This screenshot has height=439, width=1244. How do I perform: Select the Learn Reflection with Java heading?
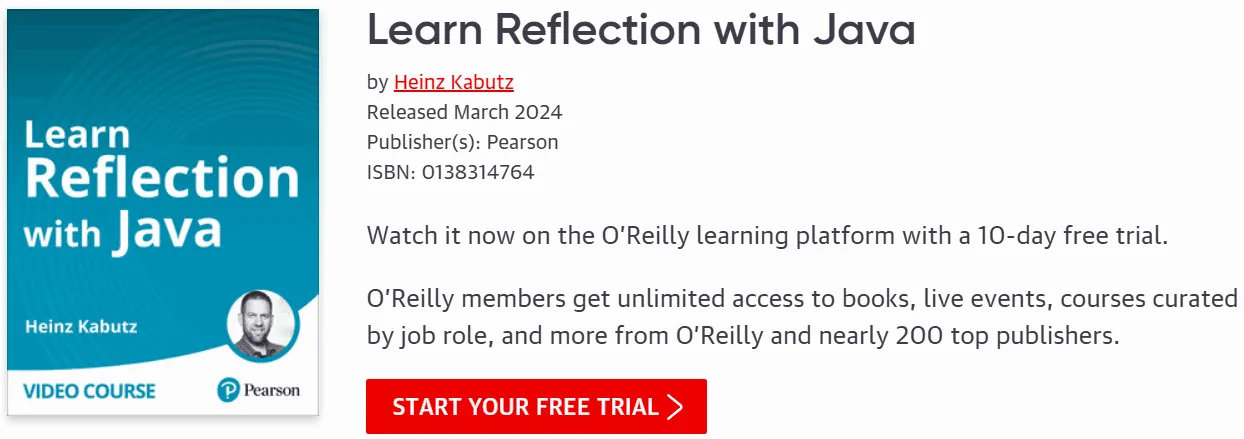(x=641, y=30)
